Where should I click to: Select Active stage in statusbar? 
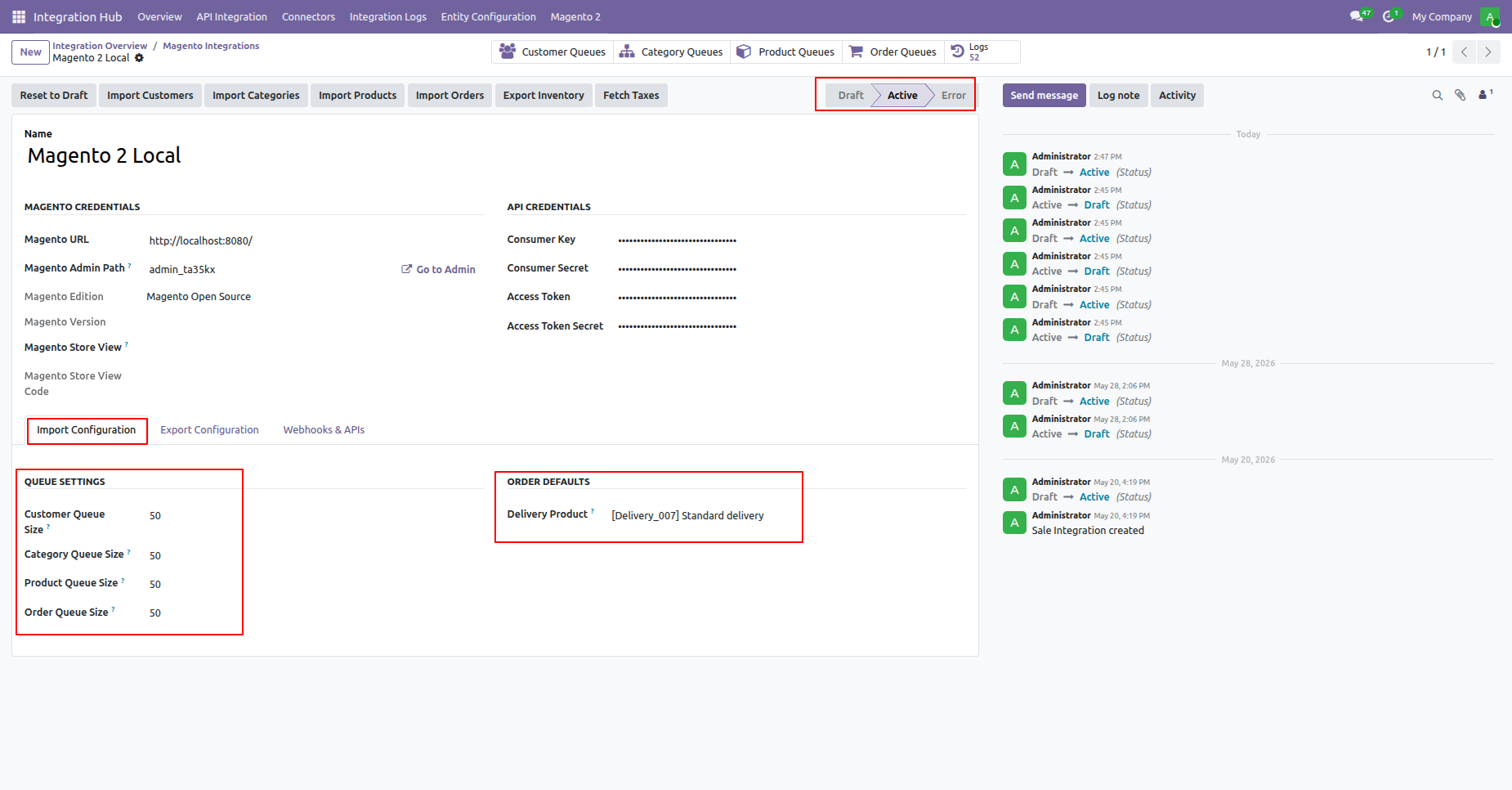click(902, 96)
